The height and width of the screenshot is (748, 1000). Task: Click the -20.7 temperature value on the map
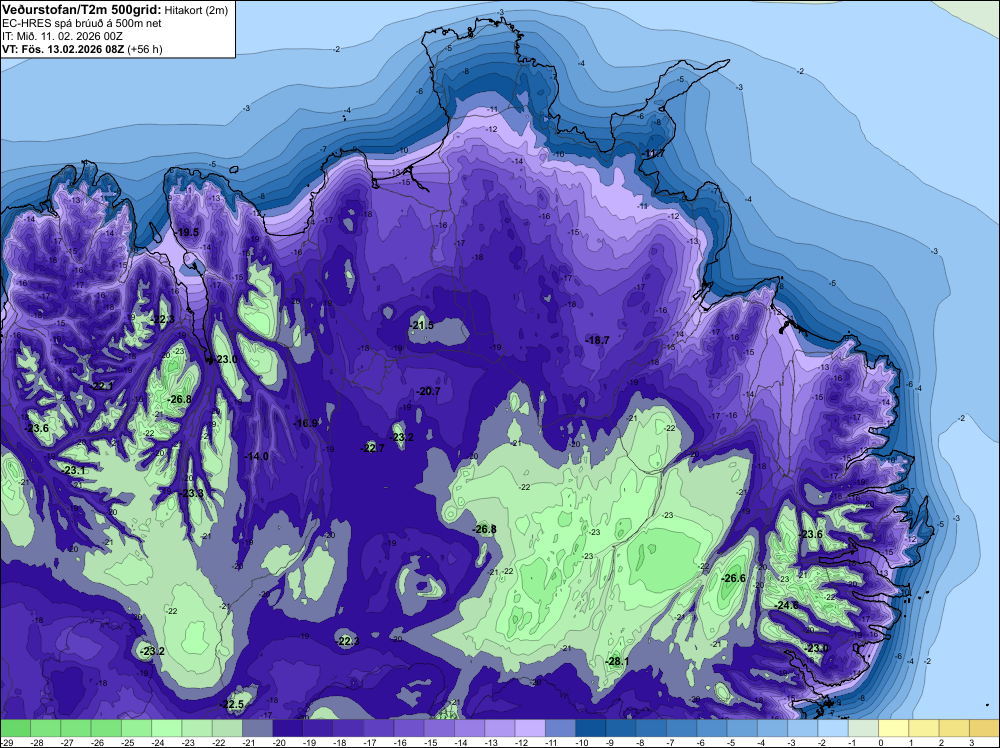tap(429, 391)
